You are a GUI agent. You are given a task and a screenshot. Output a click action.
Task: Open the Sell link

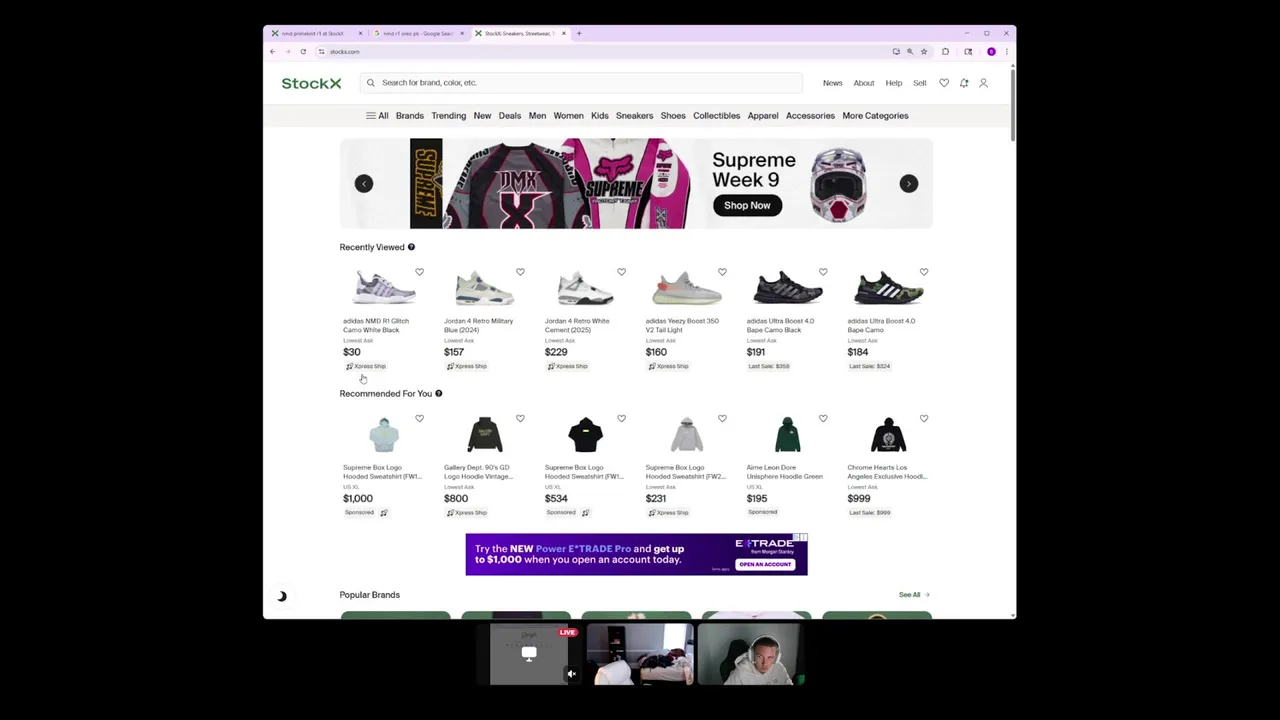(920, 83)
